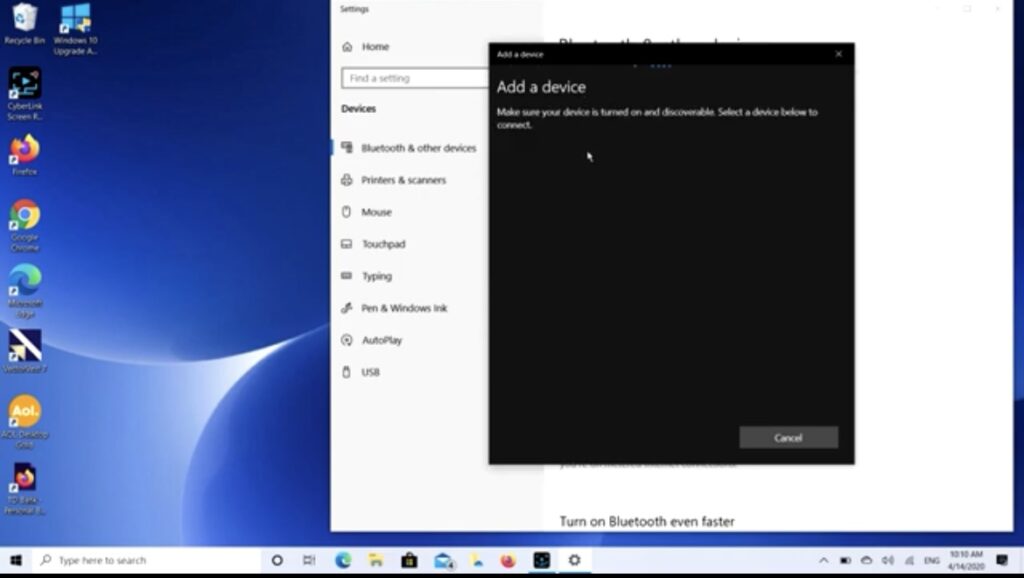This screenshot has width=1024, height=578.
Task: Go to Pen & Windows Ink settings
Action: point(404,308)
